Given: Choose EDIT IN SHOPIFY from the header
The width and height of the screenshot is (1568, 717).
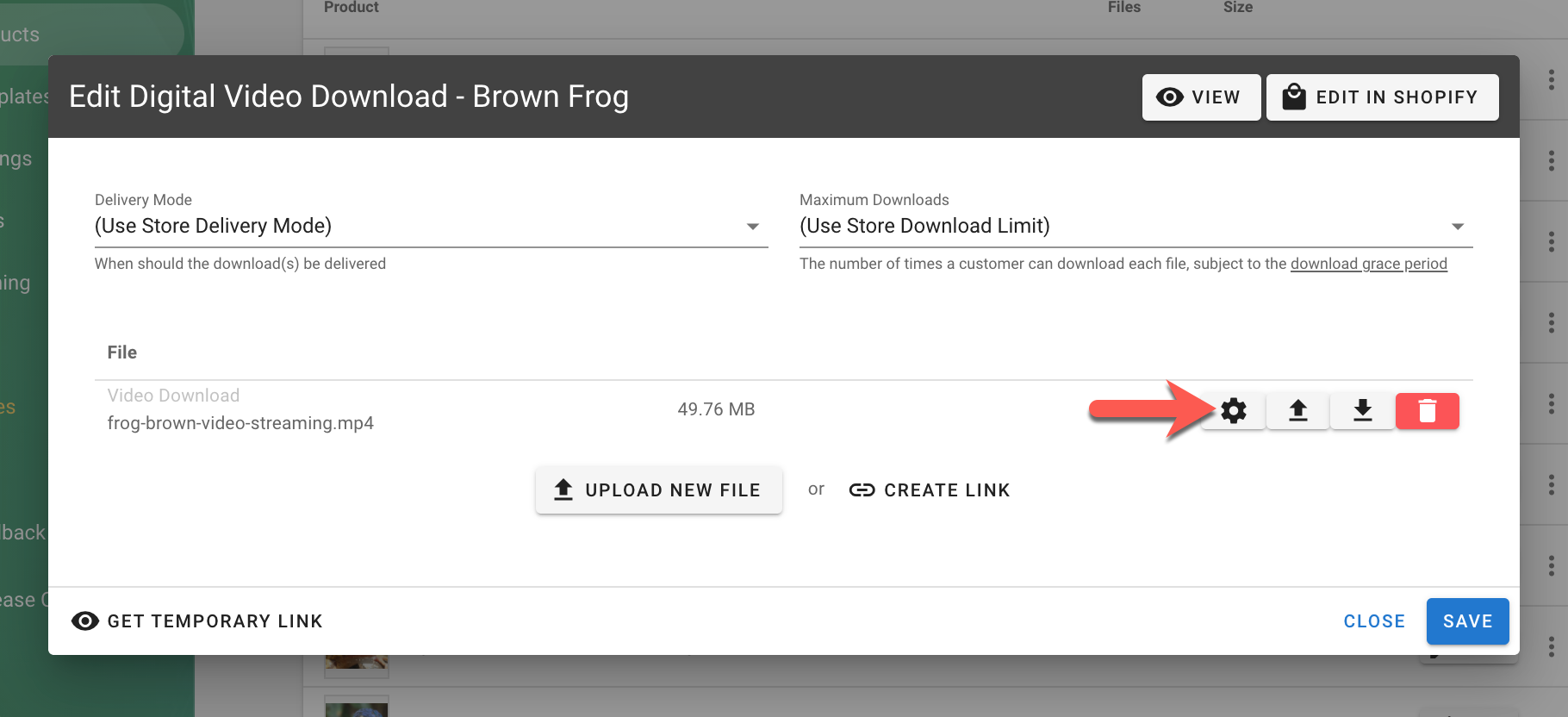Looking at the screenshot, I should pos(1382,97).
